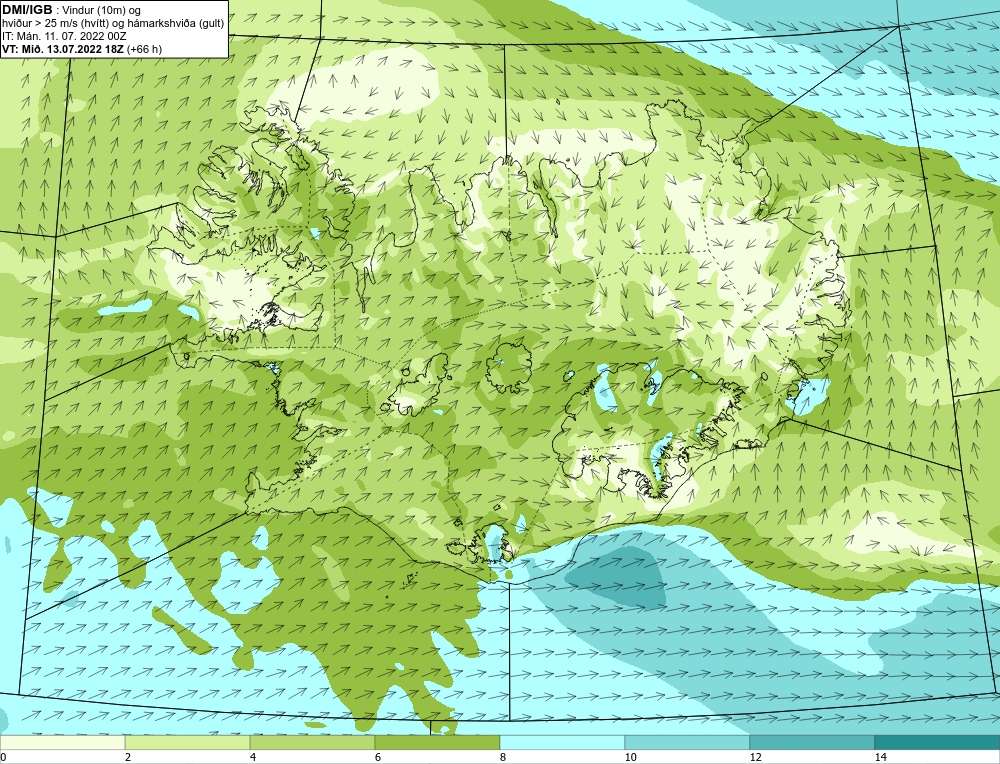
Task: Click the valid time line 'VT: Mið. 13.07.2022 18Z'
Action: coord(64,49)
